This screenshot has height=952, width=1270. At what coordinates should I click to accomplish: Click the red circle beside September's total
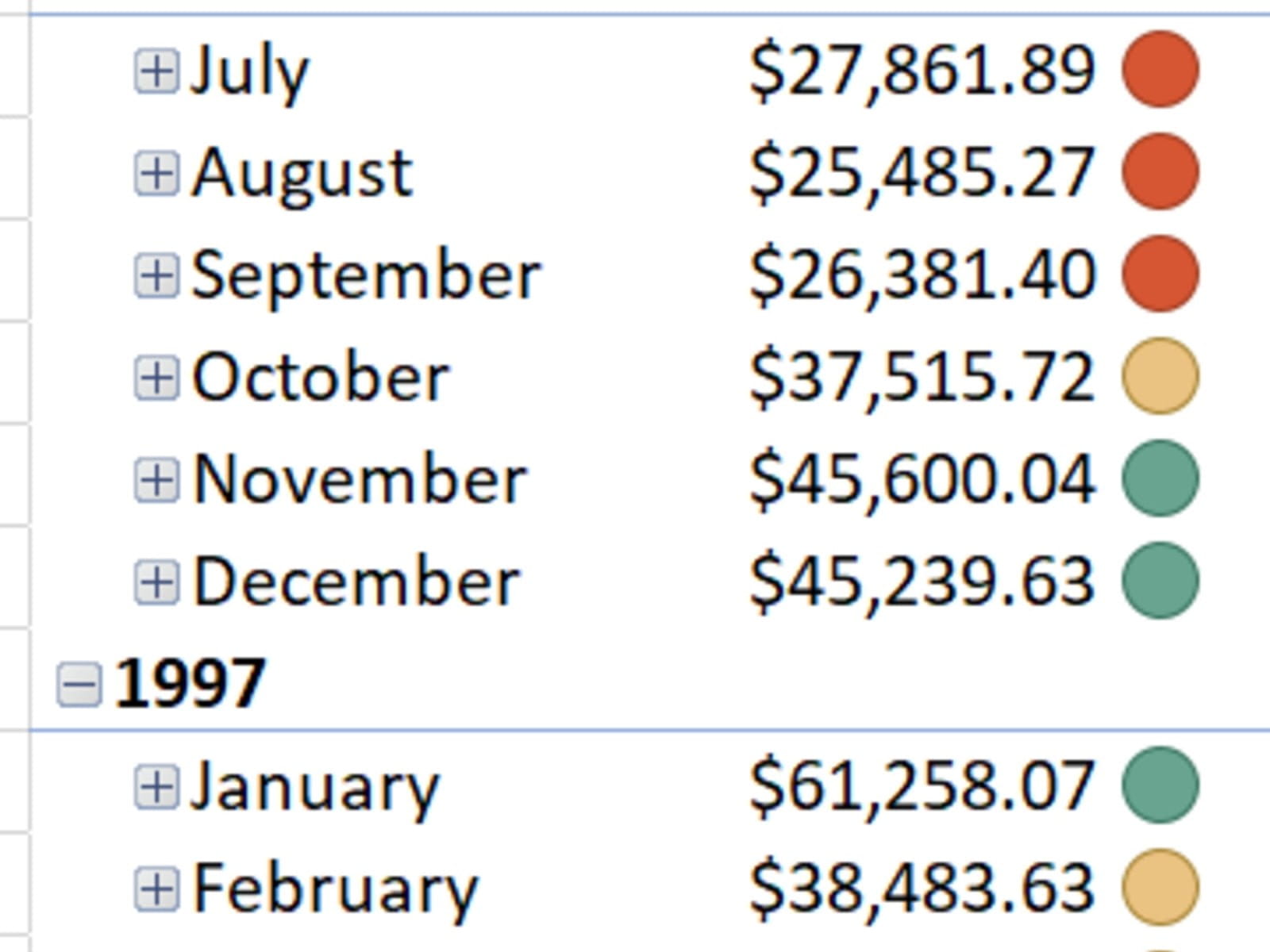tap(1160, 274)
